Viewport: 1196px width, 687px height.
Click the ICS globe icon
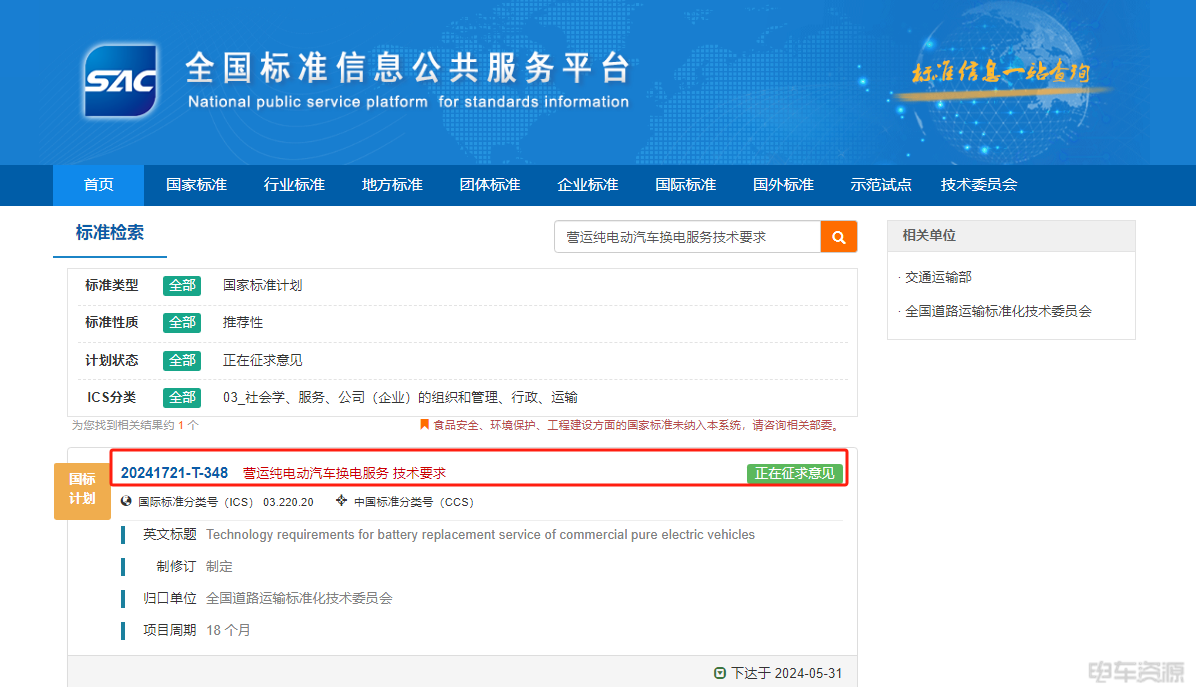(x=126, y=501)
